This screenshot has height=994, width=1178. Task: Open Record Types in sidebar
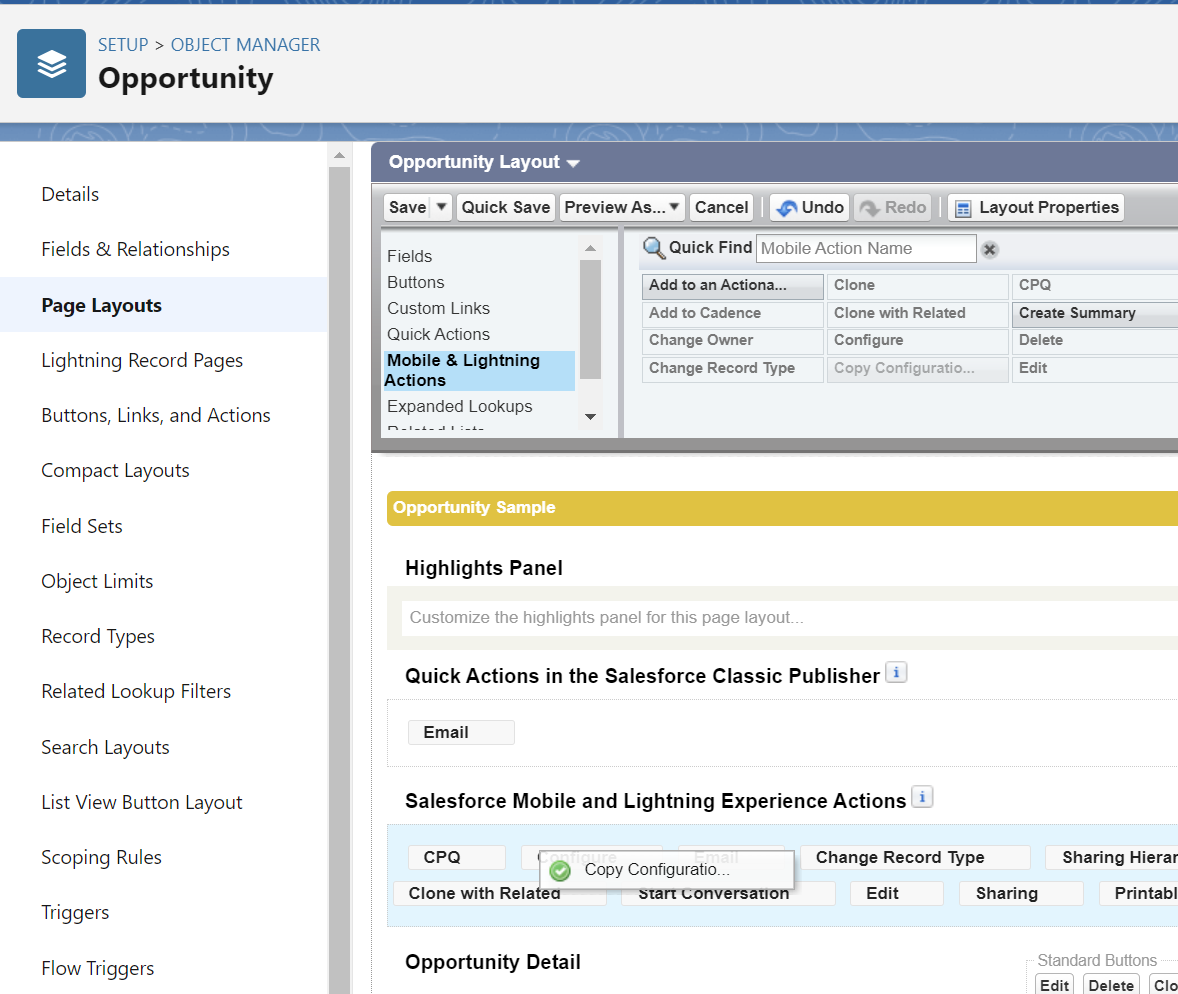click(98, 636)
